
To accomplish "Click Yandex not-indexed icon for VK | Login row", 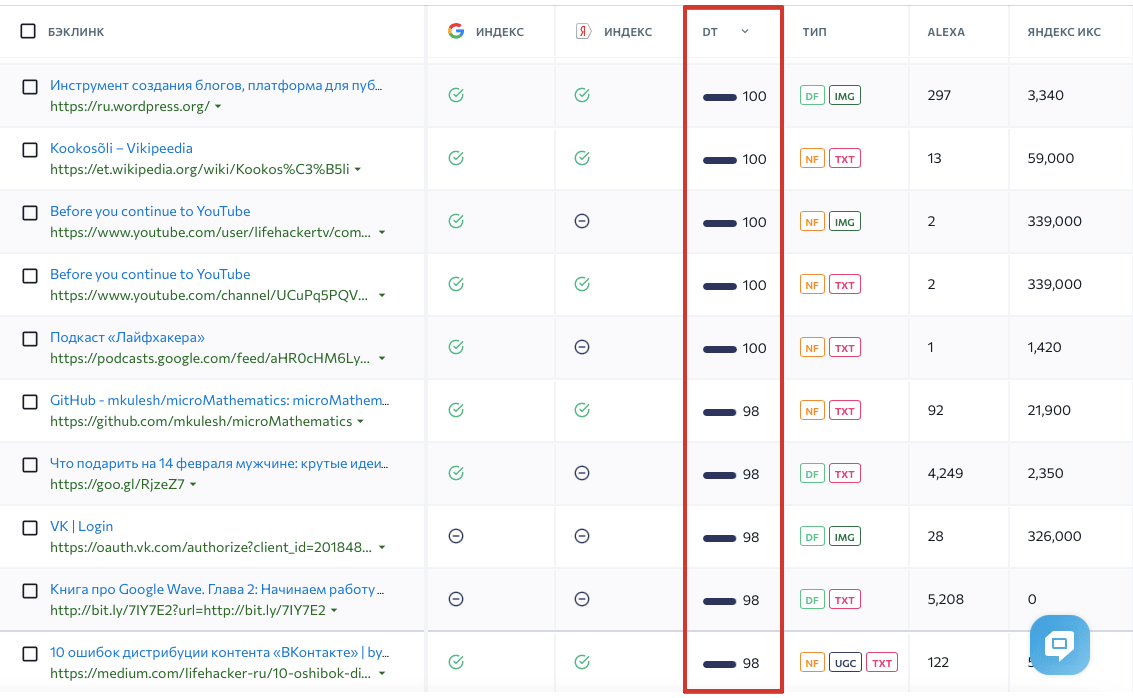I will coord(582,536).
